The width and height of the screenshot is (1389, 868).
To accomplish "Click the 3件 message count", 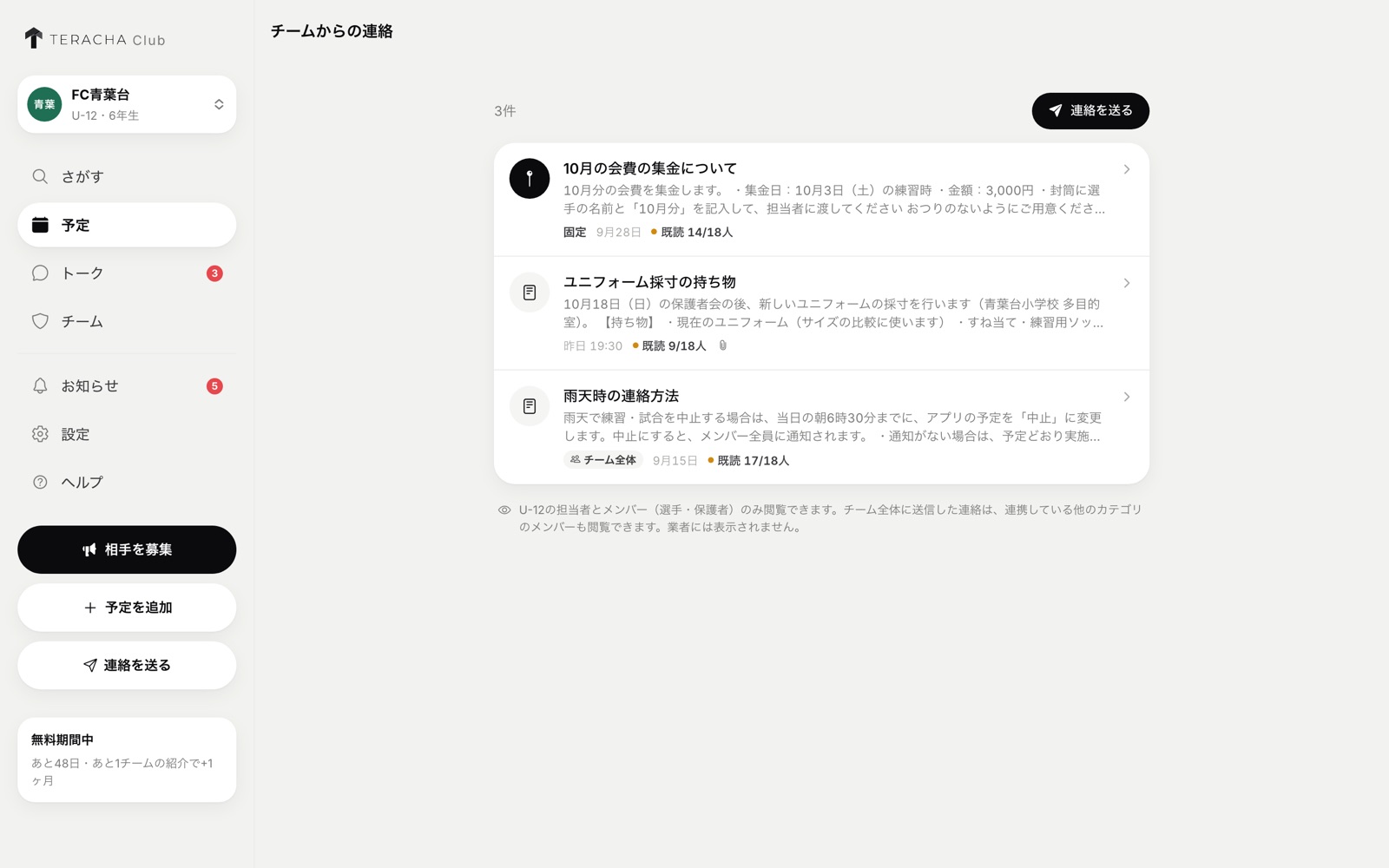I will coord(505,111).
